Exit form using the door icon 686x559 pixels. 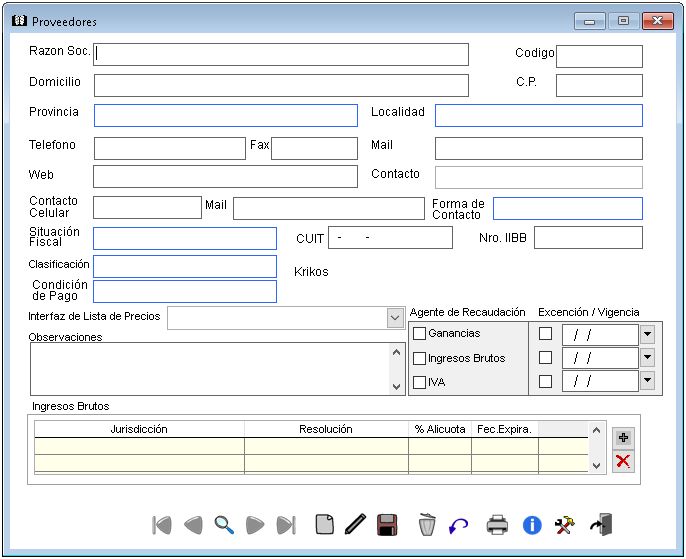(x=600, y=524)
